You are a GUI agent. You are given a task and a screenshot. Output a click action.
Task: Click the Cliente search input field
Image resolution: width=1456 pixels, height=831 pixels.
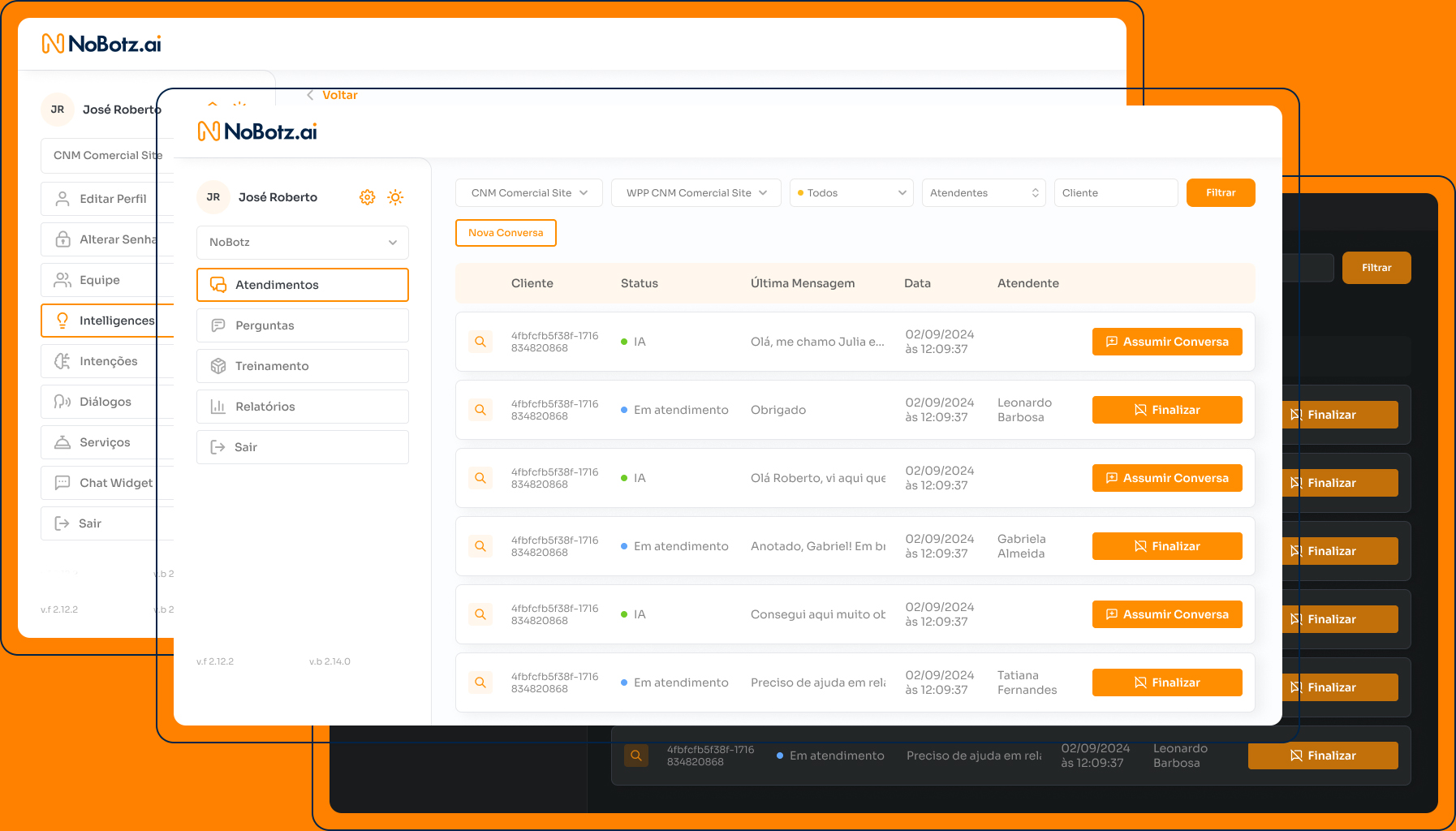[x=1115, y=193]
